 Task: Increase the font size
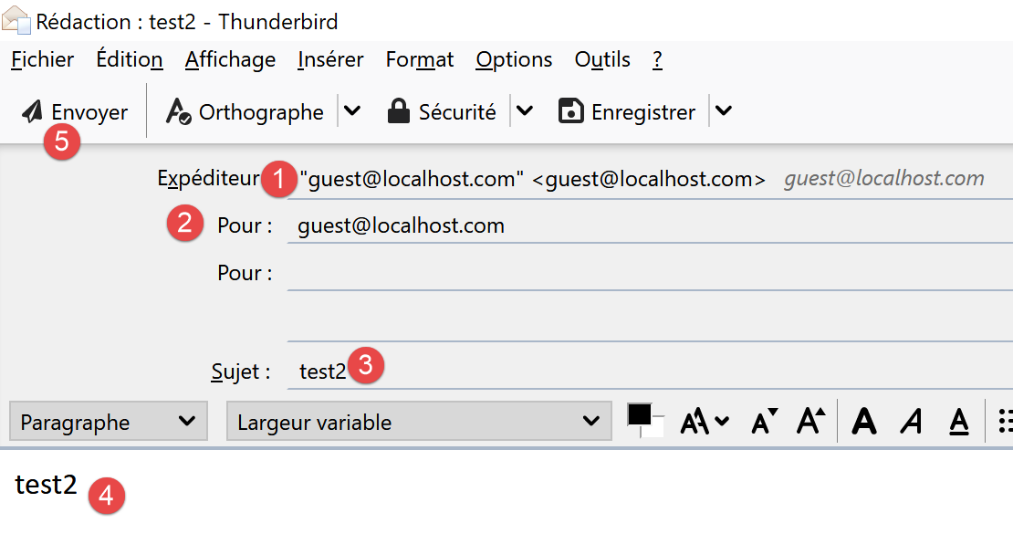[809, 422]
